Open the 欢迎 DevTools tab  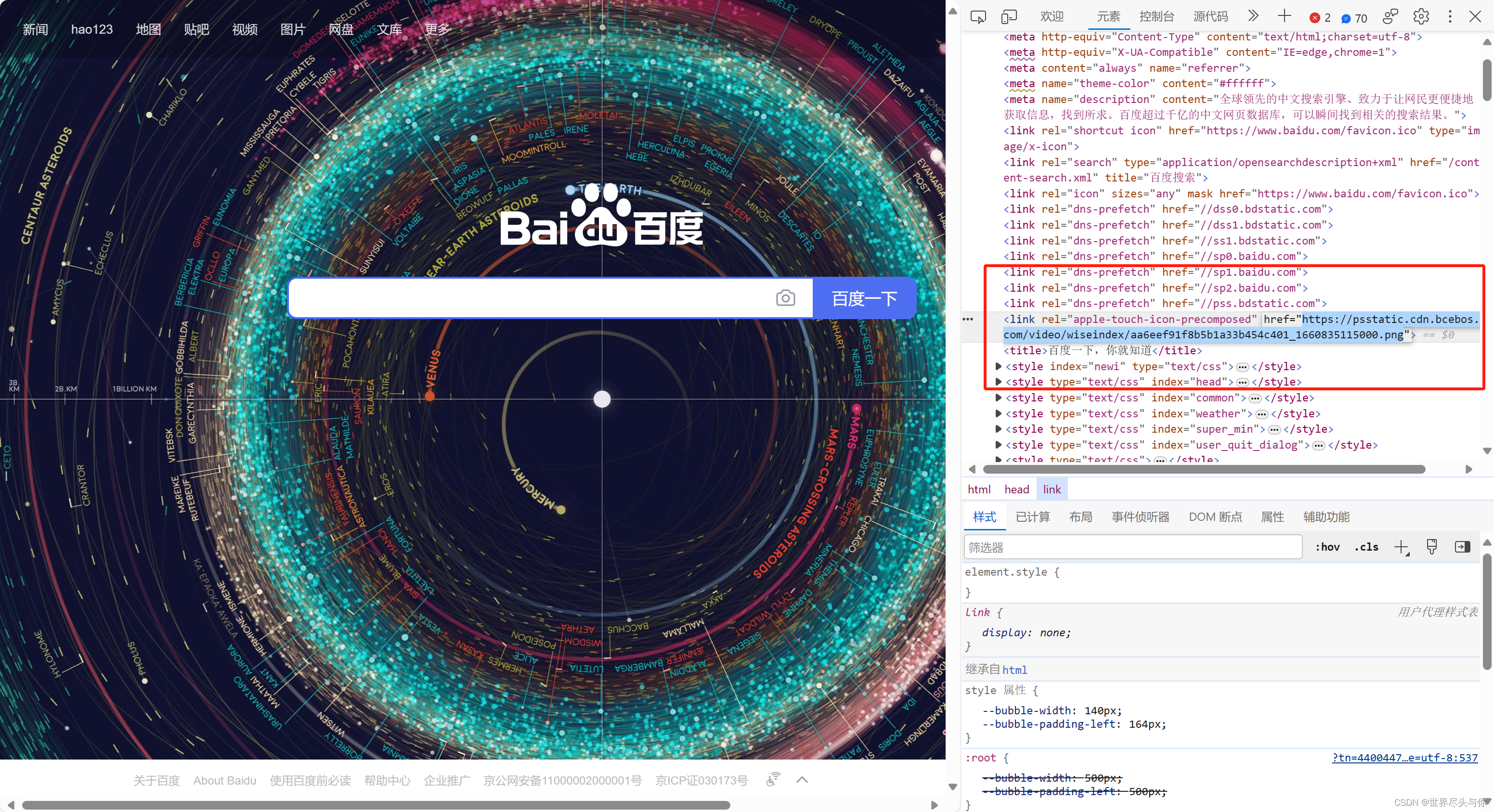(x=1052, y=16)
